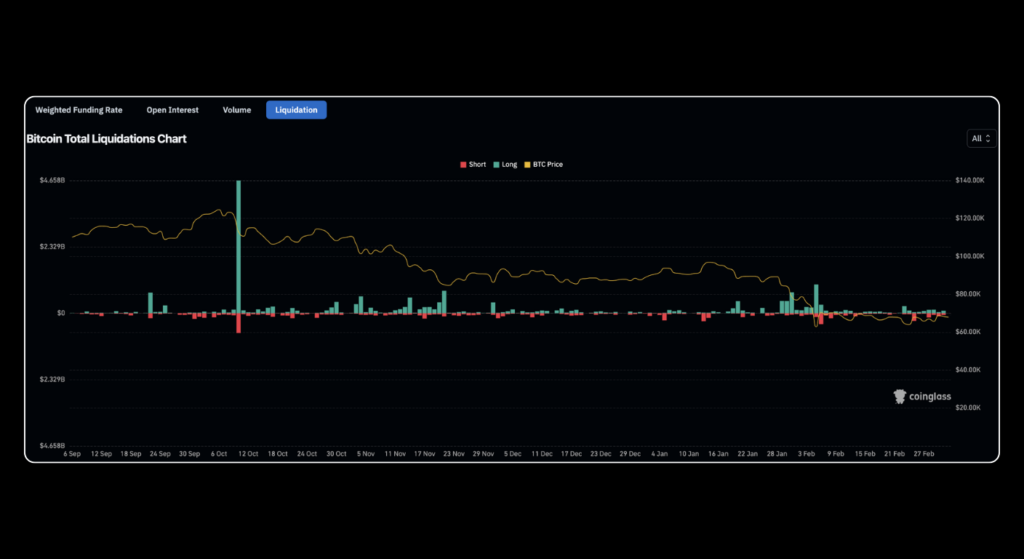Click the 4 Jan date label
Image resolution: width=1024 pixels, height=559 pixels.
pos(660,453)
